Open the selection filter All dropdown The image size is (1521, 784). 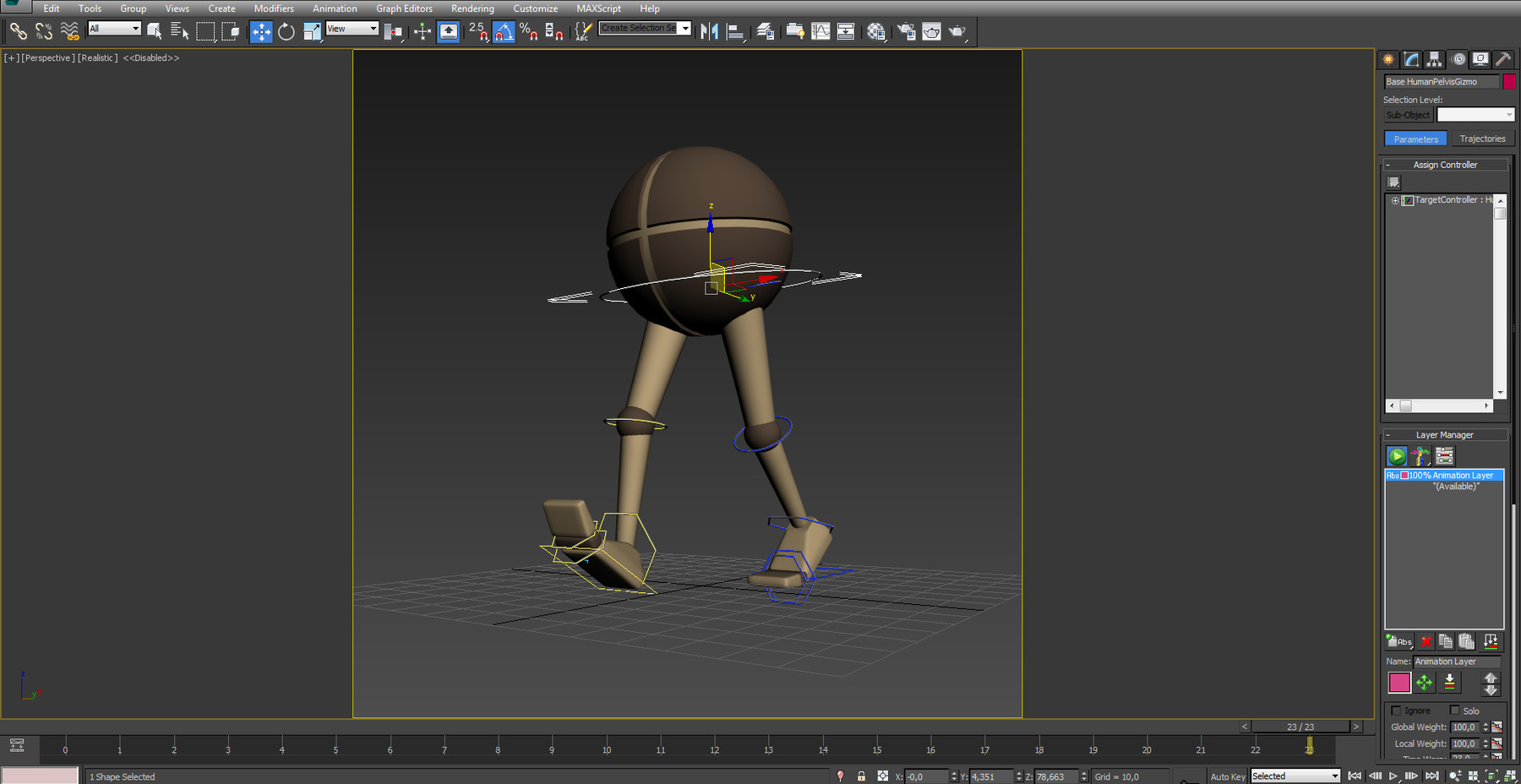click(114, 28)
